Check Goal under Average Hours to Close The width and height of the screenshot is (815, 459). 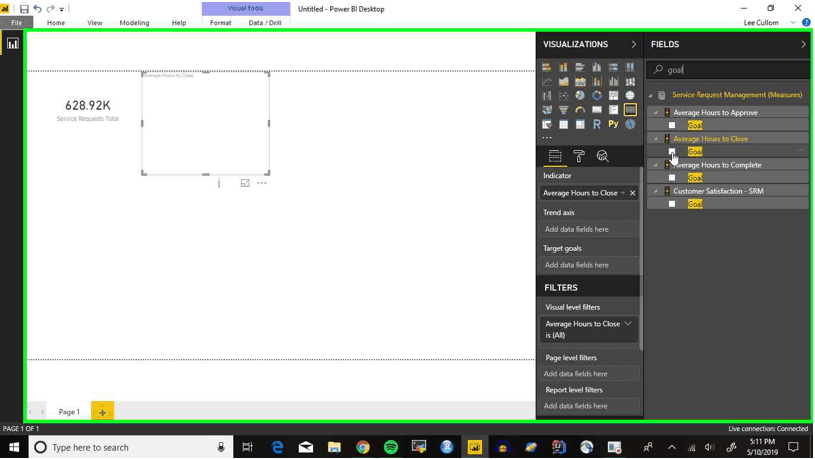pos(672,151)
